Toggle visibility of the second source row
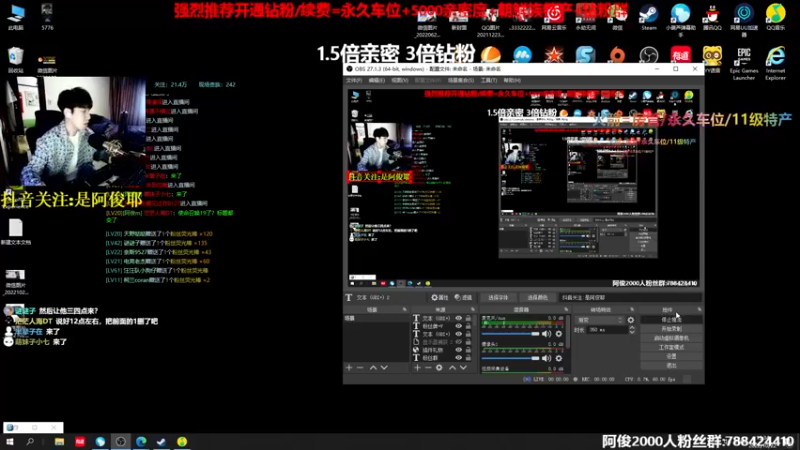The width and height of the screenshot is (800, 450). [459, 326]
